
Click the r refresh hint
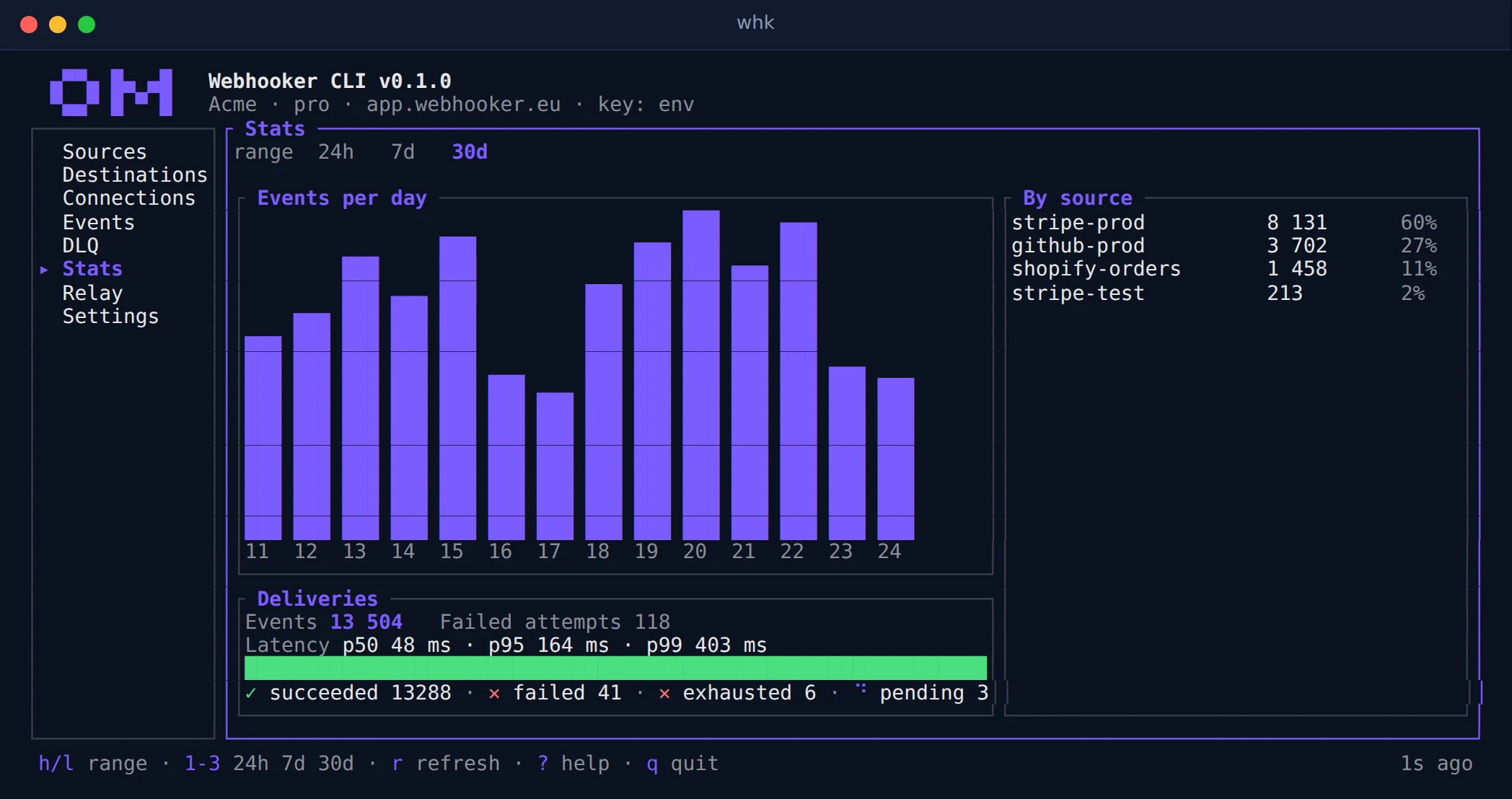tap(446, 763)
